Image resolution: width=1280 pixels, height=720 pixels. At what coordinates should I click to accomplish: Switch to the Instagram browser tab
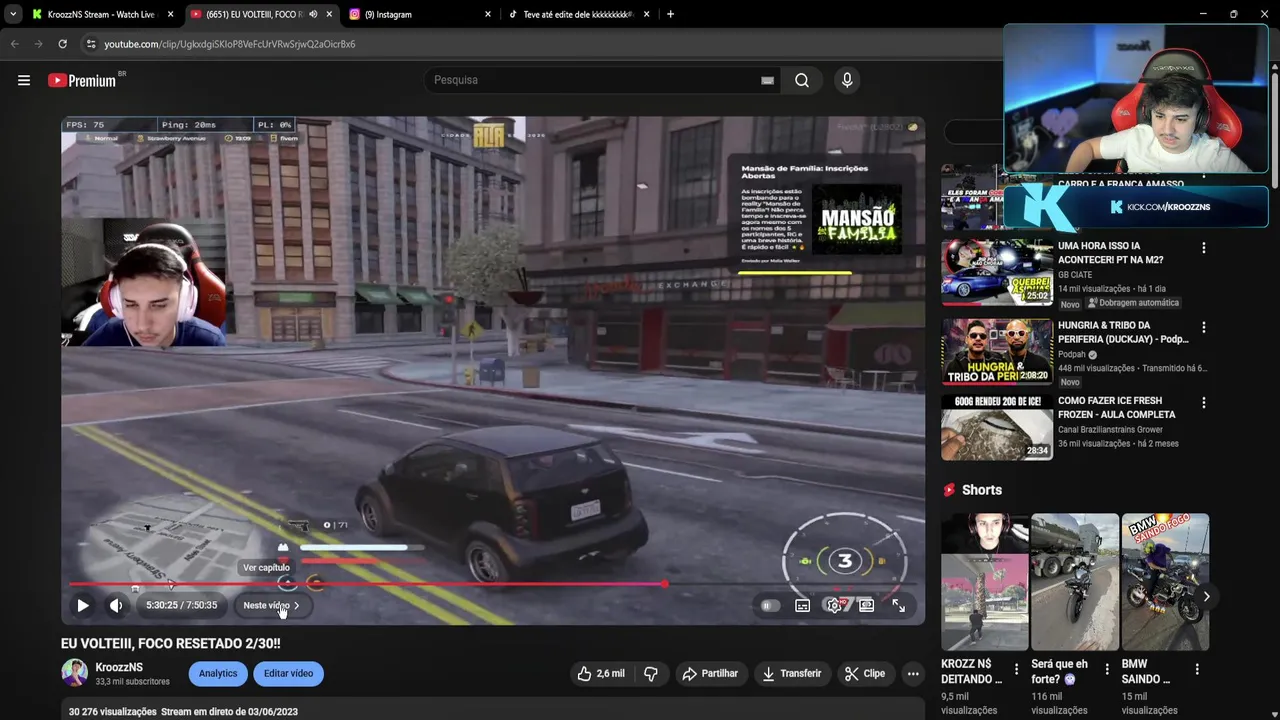click(420, 14)
